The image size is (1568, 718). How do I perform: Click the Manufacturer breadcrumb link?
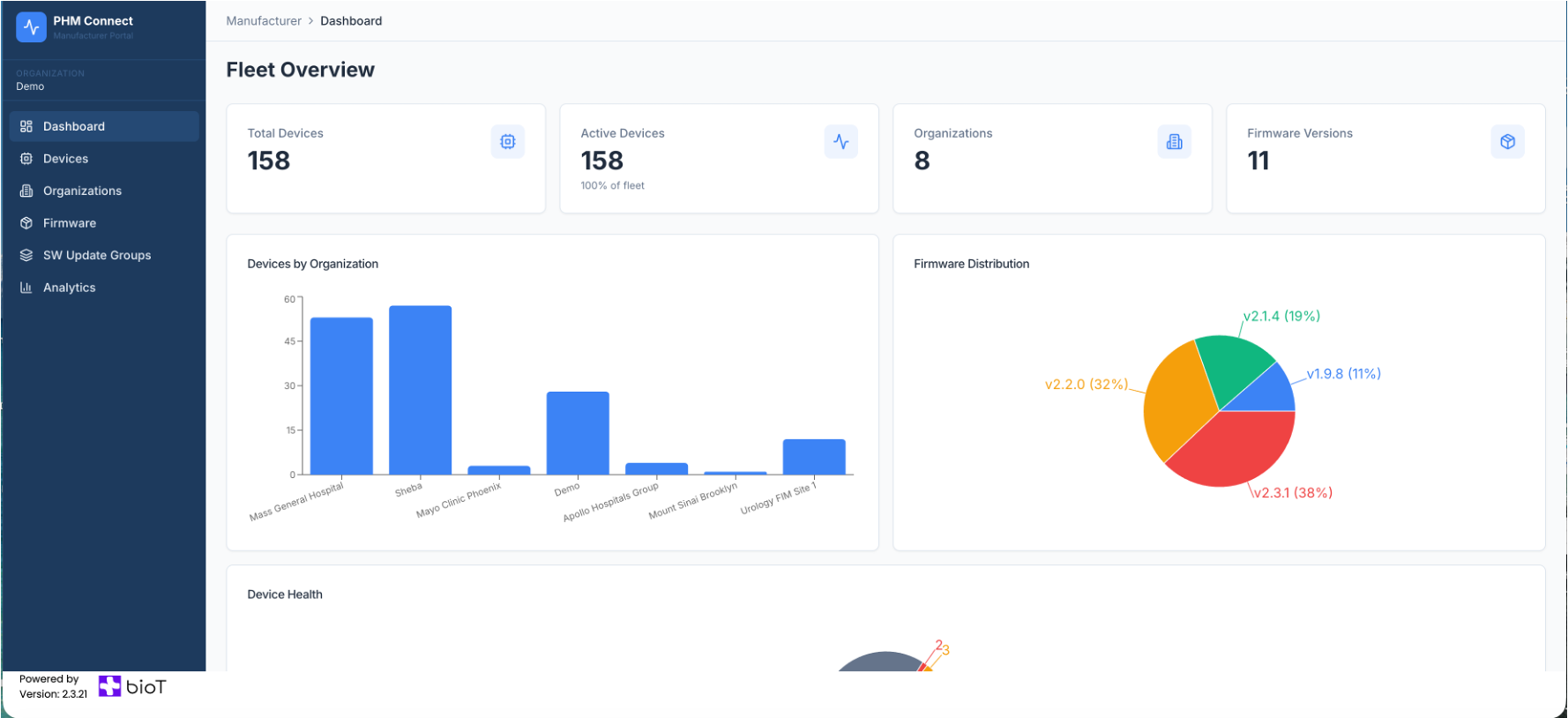point(264,21)
